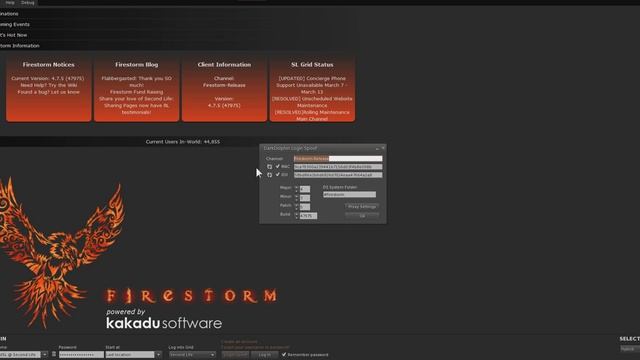This screenshot has height=360, width=640.
Task: Open the Upcoming Events section
Action: click(x=15, y=24)
